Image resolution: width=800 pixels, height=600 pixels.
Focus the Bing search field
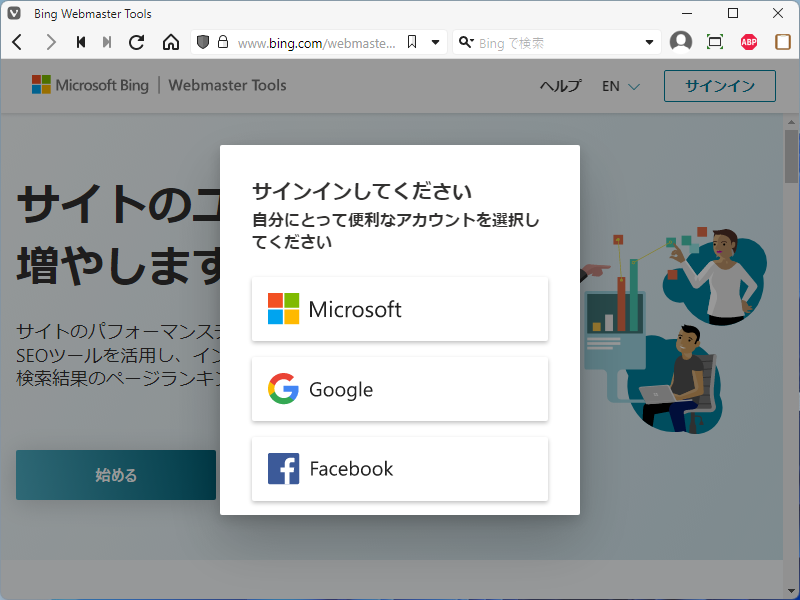pyautogui.click(x=559, y=42)
